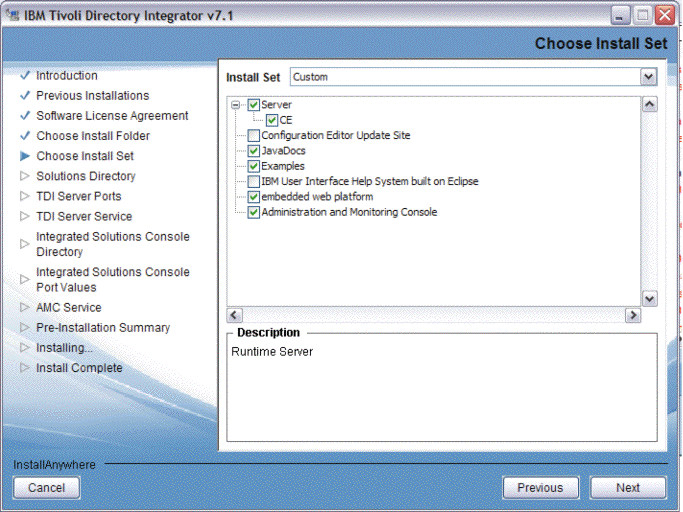The width and height of the screenshot is (683, 512).
Task: Click the Installing... step arrow icon
Action: [25, 348]
